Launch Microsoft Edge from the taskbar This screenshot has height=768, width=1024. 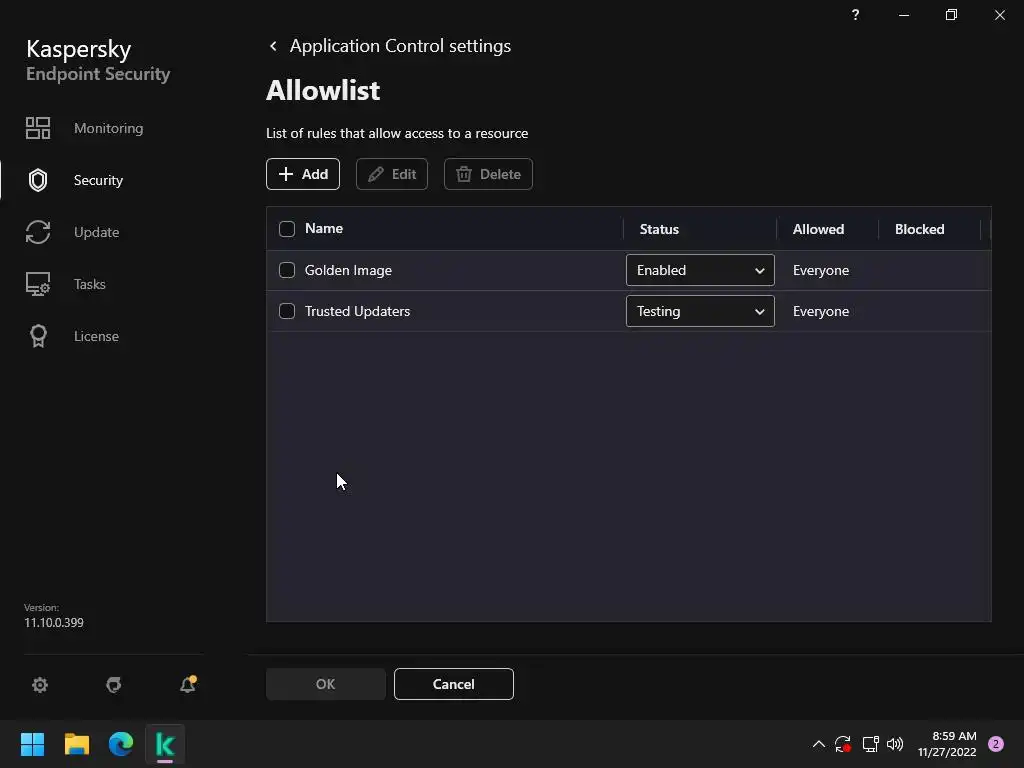click(x=121, y=744)
